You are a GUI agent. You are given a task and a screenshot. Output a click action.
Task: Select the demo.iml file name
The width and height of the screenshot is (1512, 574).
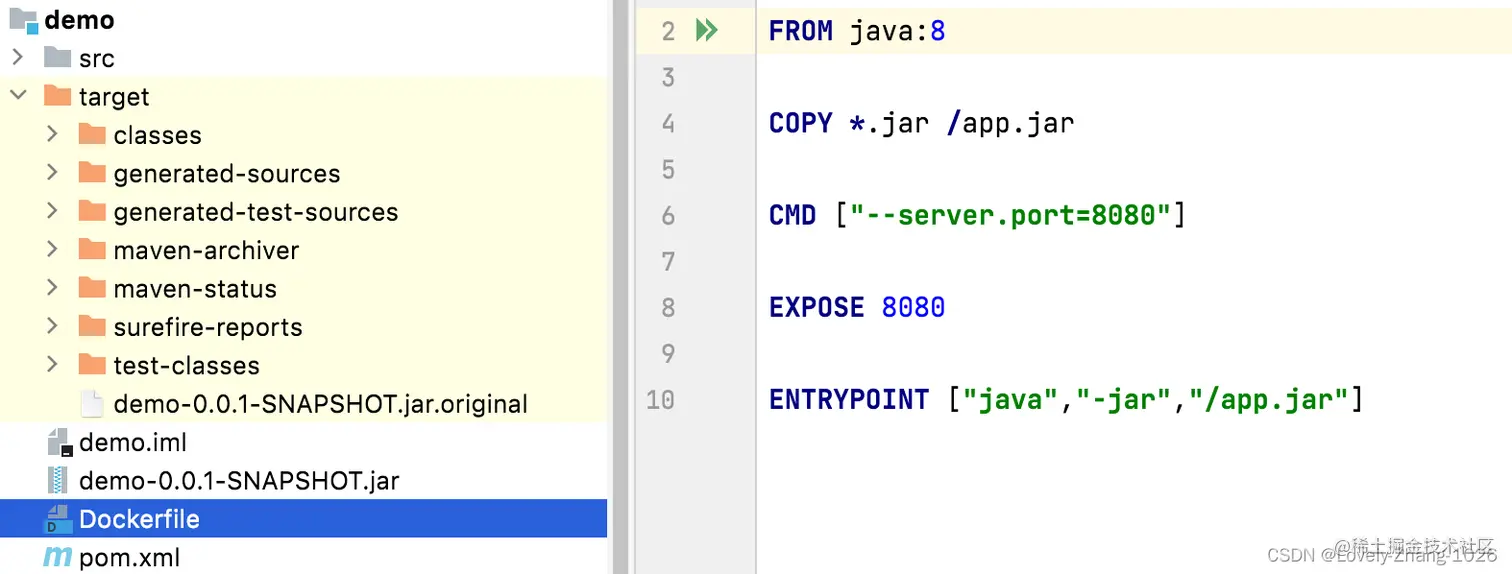point(133,442)
